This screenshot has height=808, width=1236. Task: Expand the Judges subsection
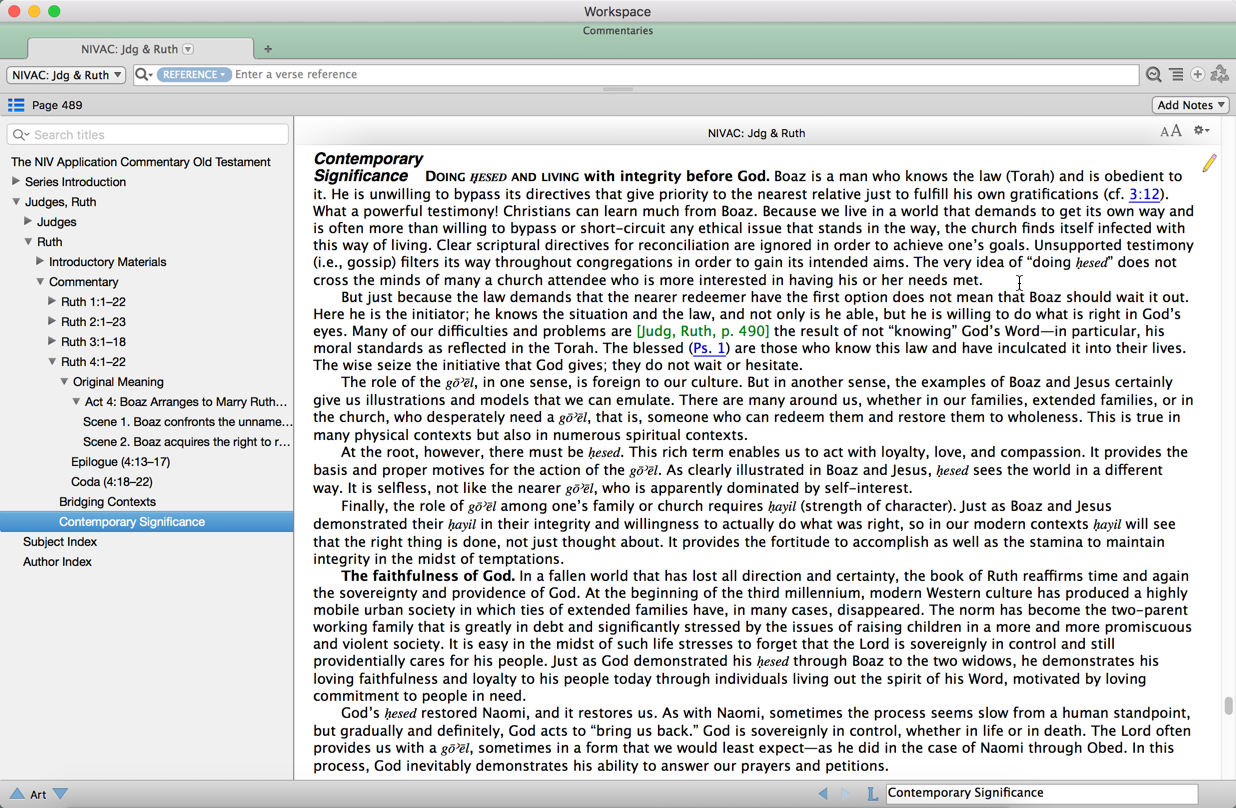28,222
